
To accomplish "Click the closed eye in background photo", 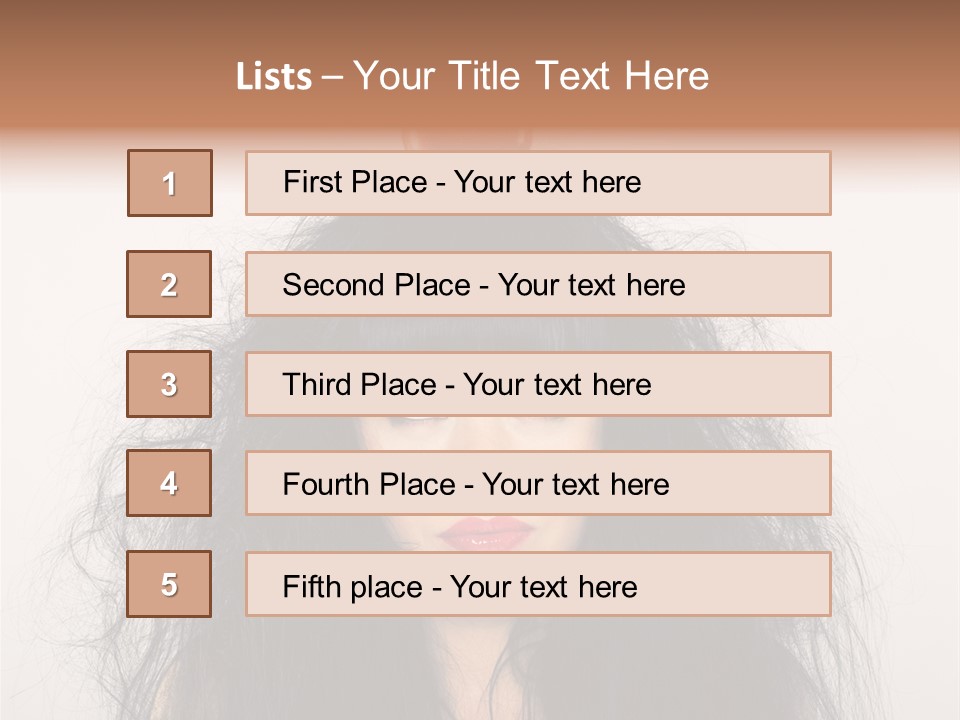I will (x=416, y=420).
